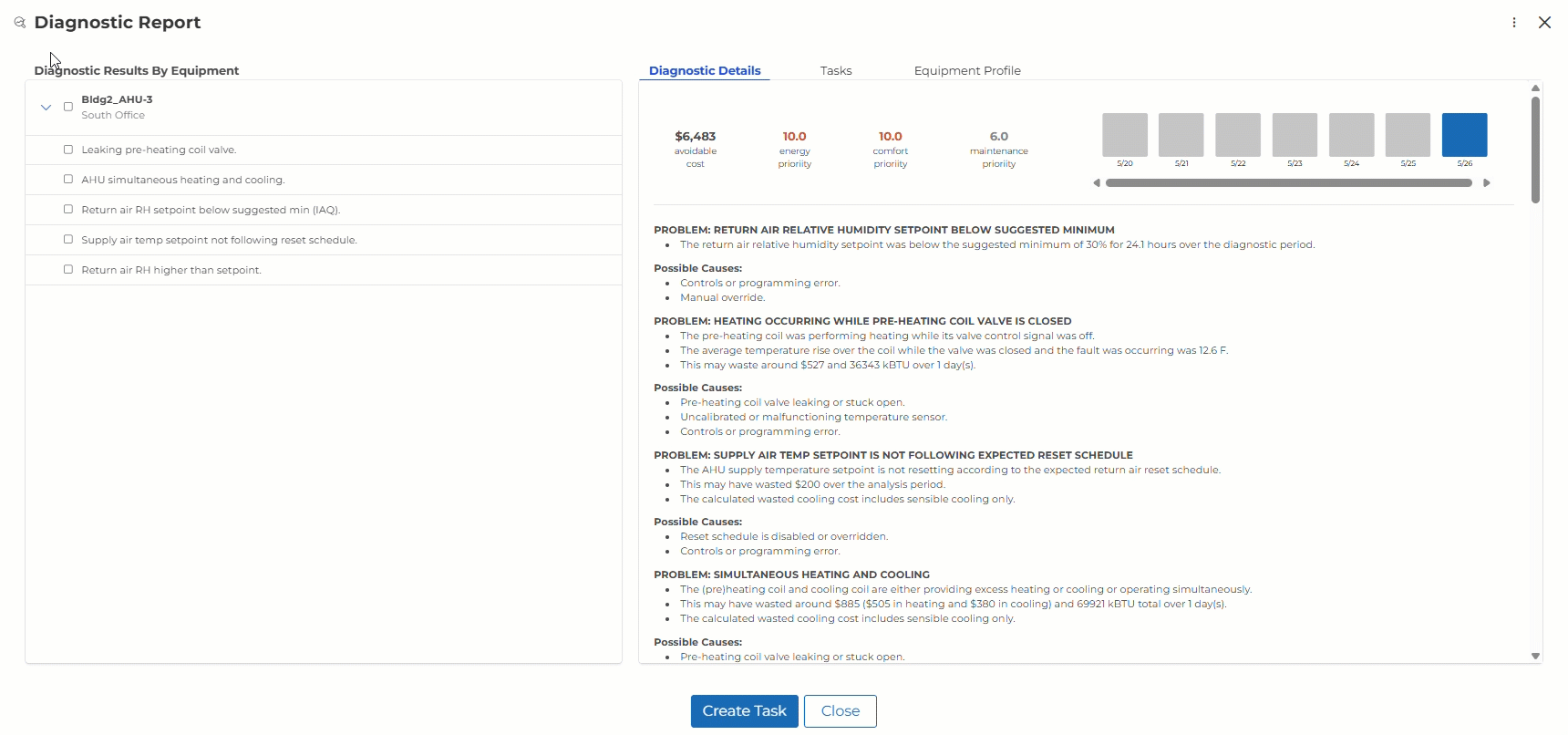
Task: Click the $6,483 avoidable cost value
Action: (x=696, y=136)
